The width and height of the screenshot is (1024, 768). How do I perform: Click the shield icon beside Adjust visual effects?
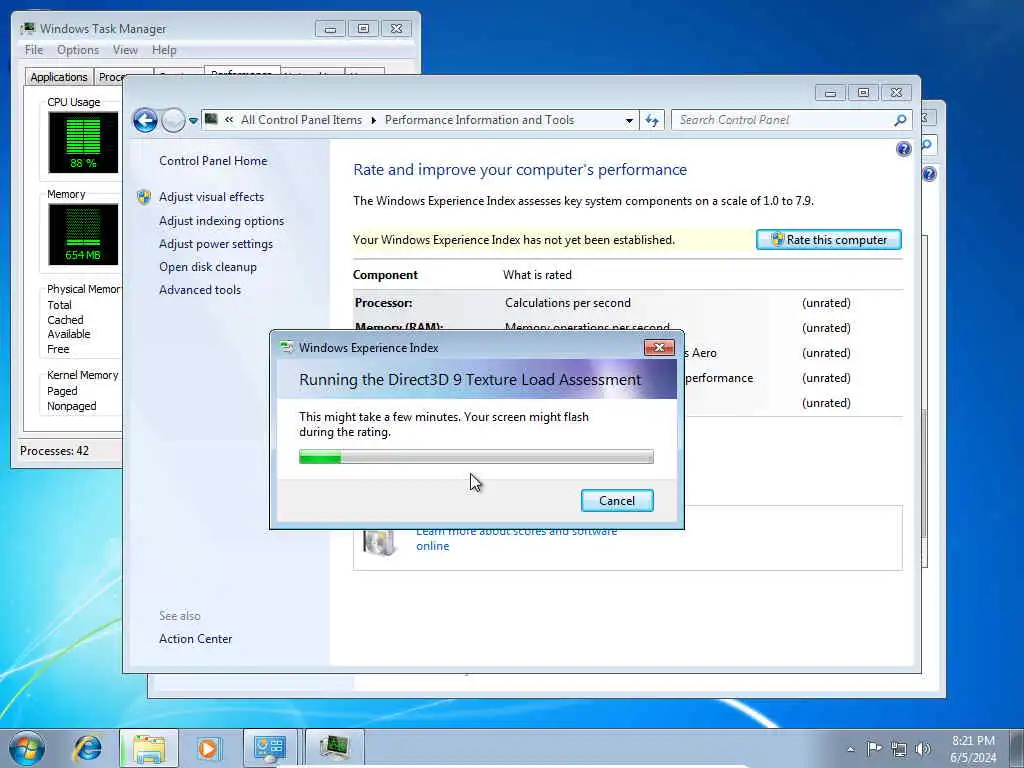click(144, 197)
